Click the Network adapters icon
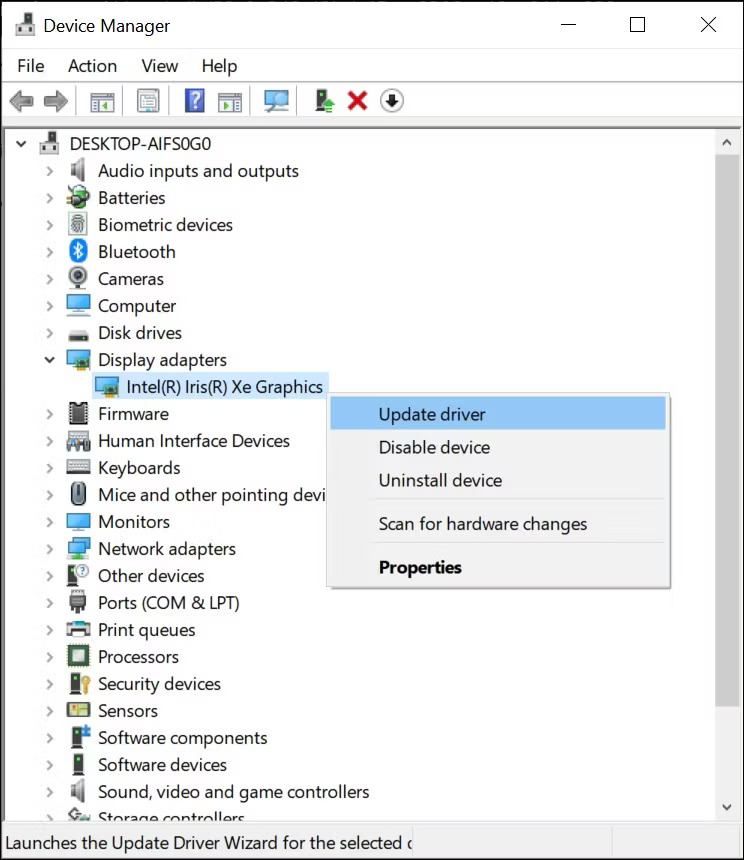Screen dimensions: 744x860 (x=78, y=548)
